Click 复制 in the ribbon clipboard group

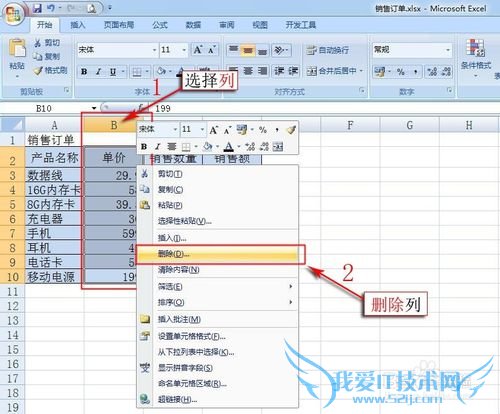point(47,56)
